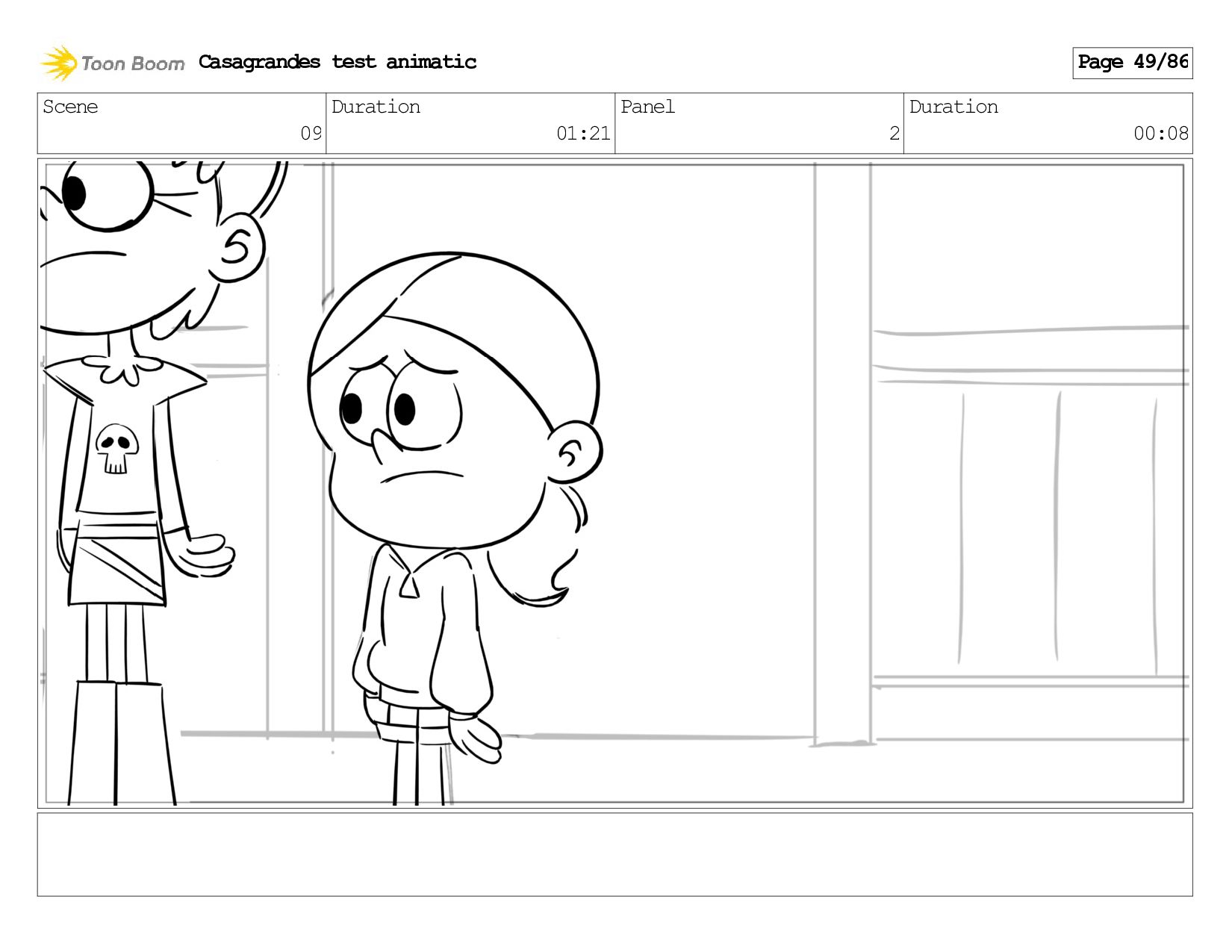Click the 'Panel' label
The height and width of the screenshot is (952, 1232).
tap(647, 107)
